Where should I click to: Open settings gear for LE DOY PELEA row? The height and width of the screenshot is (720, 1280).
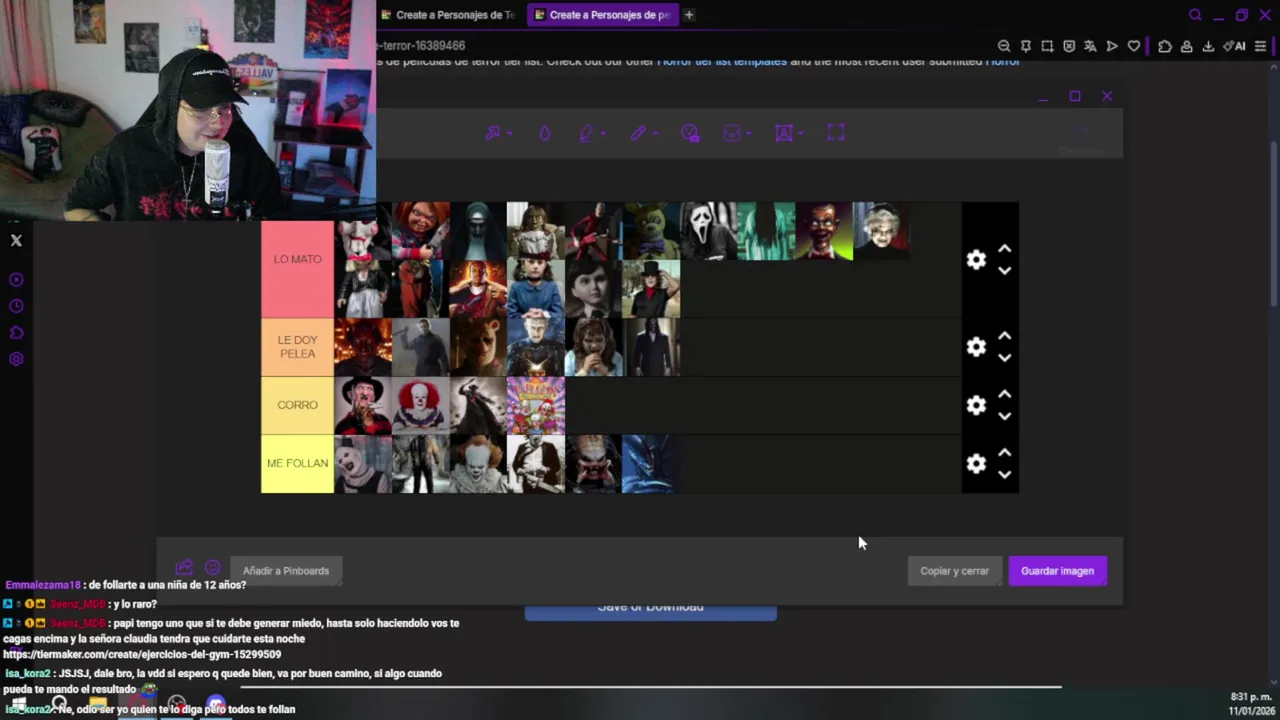point(976,347)
